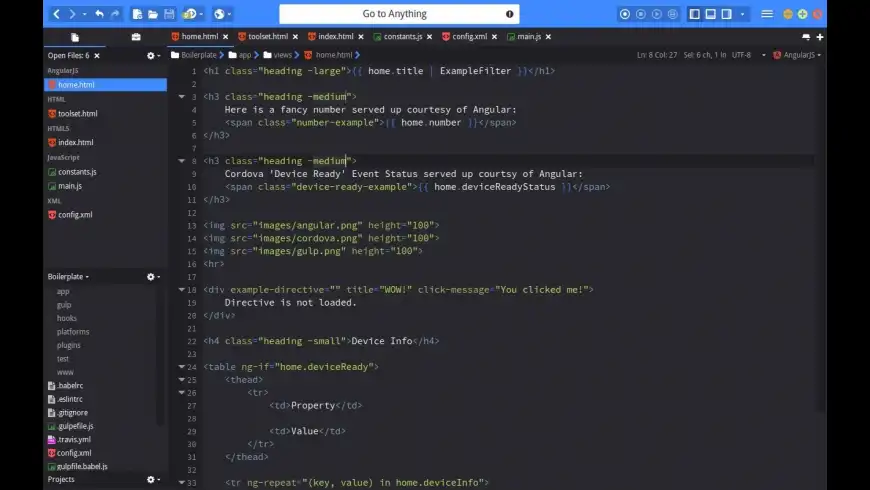Click the Boilerplate breadcrumb folder
870x490 pixels.
(x=194, y=55)
